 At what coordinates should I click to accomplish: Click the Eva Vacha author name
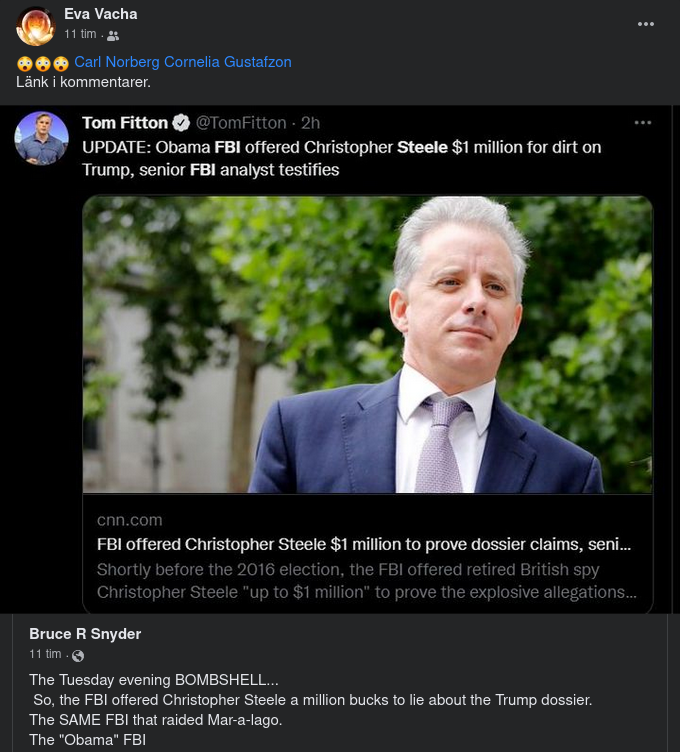[x=101, y=14]
